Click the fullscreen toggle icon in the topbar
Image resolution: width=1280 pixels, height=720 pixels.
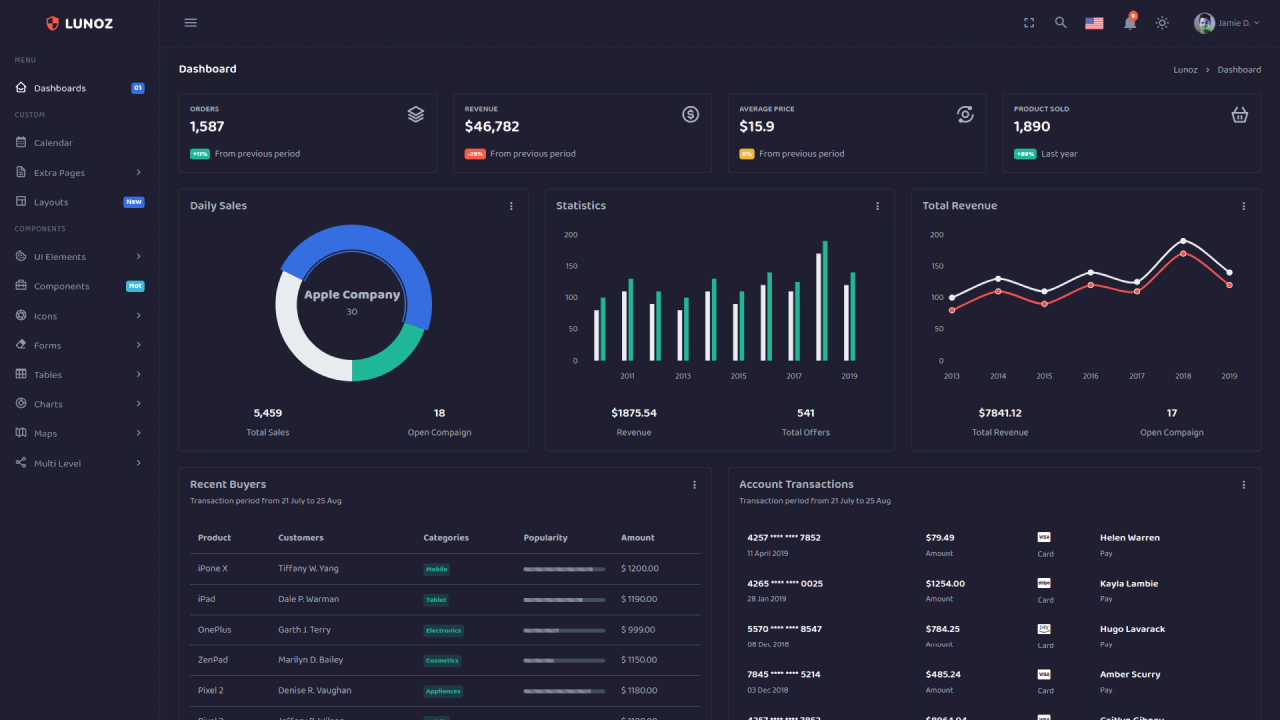coord(1029,22)
